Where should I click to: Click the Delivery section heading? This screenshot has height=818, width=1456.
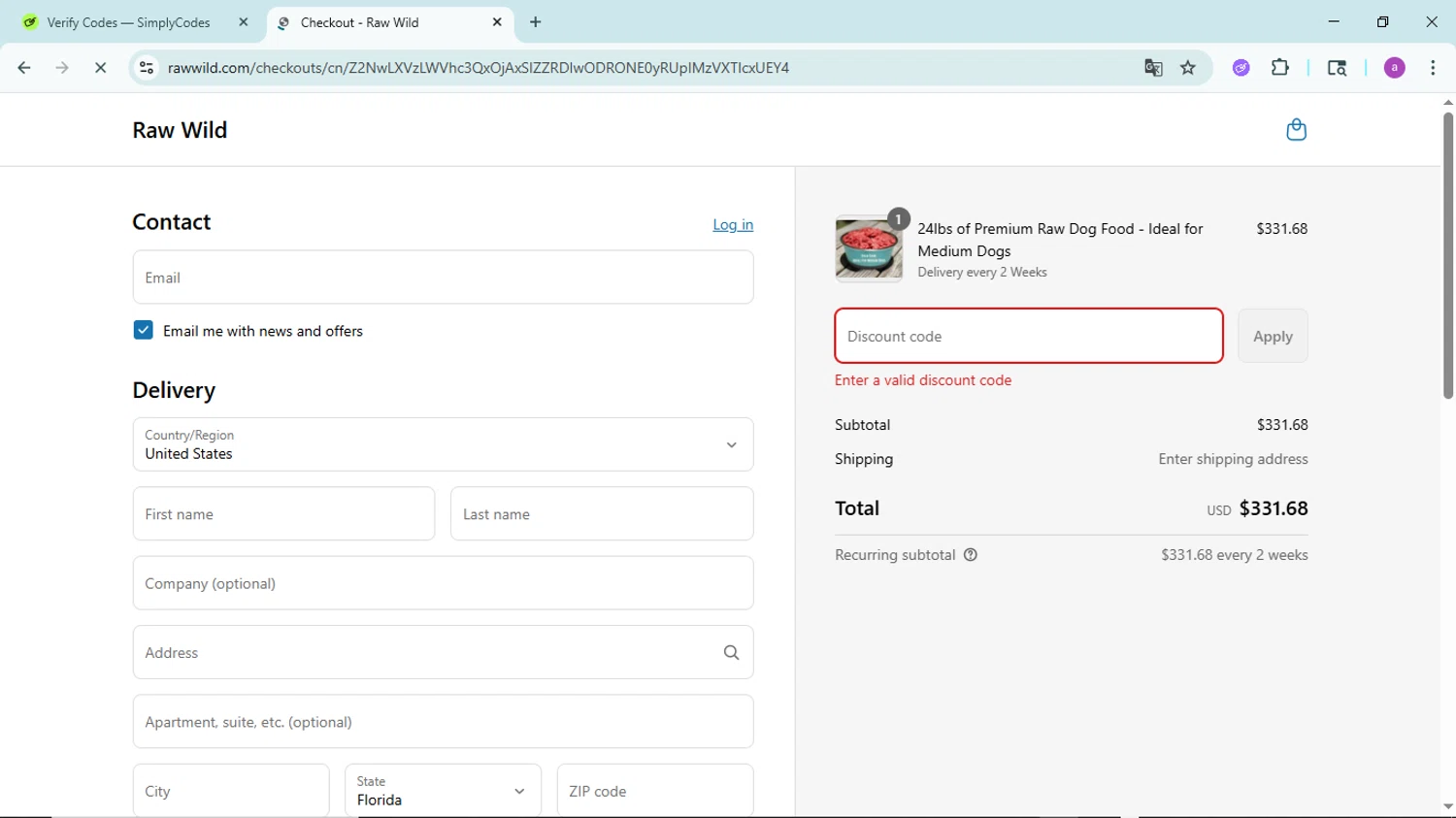pos(174,390)
